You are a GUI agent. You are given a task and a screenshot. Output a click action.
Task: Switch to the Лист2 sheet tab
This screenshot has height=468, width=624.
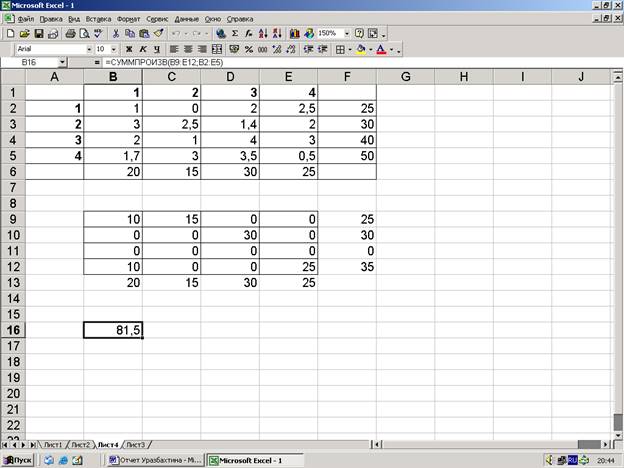pos(80,445)
